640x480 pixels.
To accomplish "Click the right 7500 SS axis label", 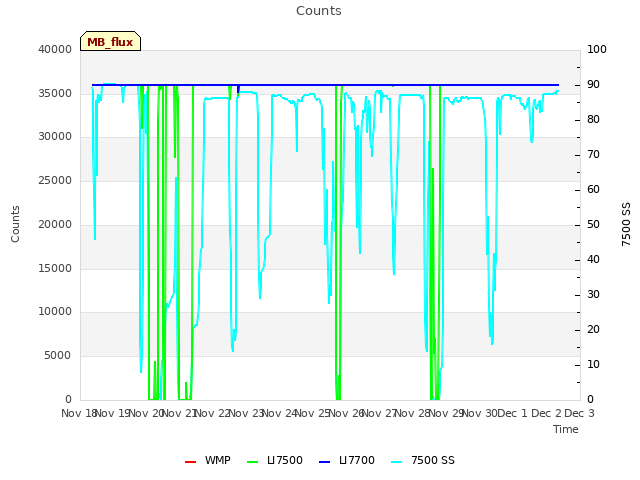I will tap(626, 224).
